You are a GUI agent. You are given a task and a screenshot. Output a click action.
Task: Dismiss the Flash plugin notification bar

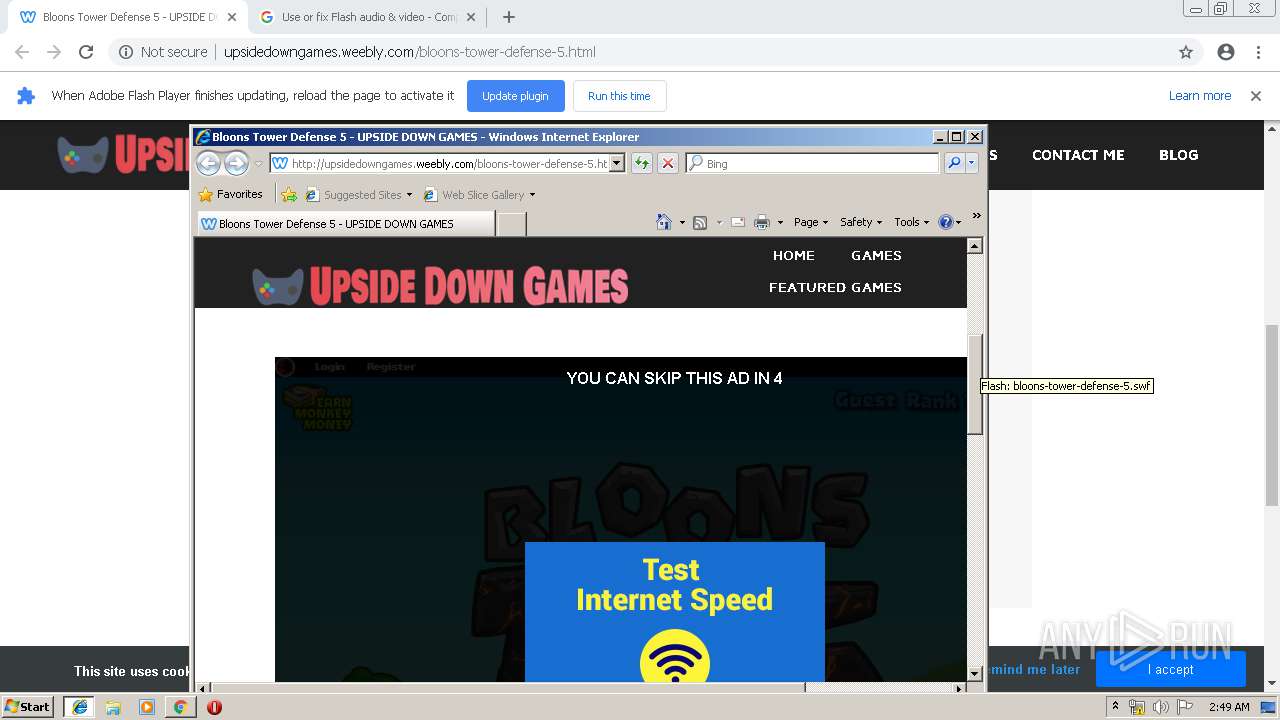(1256, 96)
